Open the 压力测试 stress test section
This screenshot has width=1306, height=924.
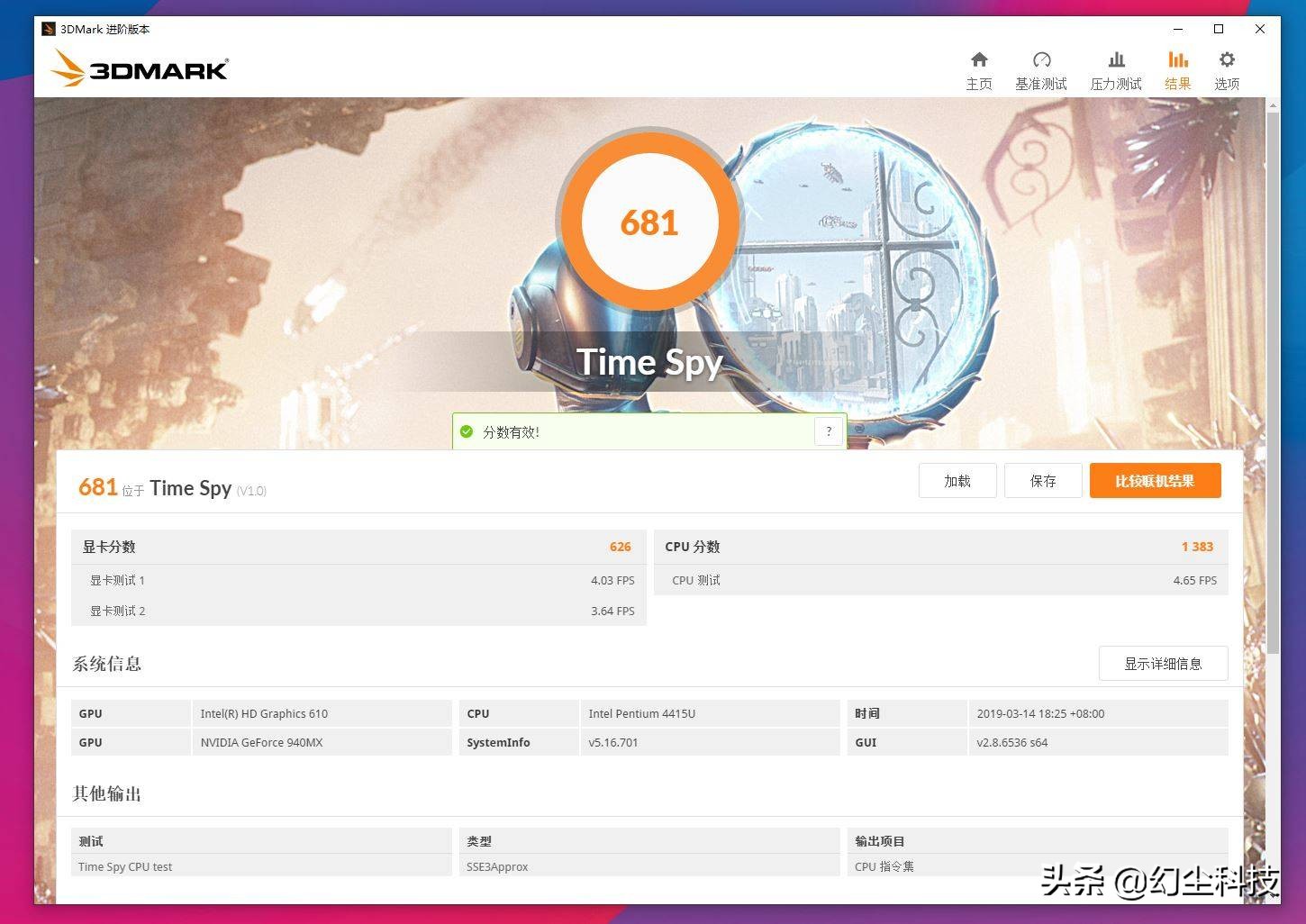[x=1116, y=69]
